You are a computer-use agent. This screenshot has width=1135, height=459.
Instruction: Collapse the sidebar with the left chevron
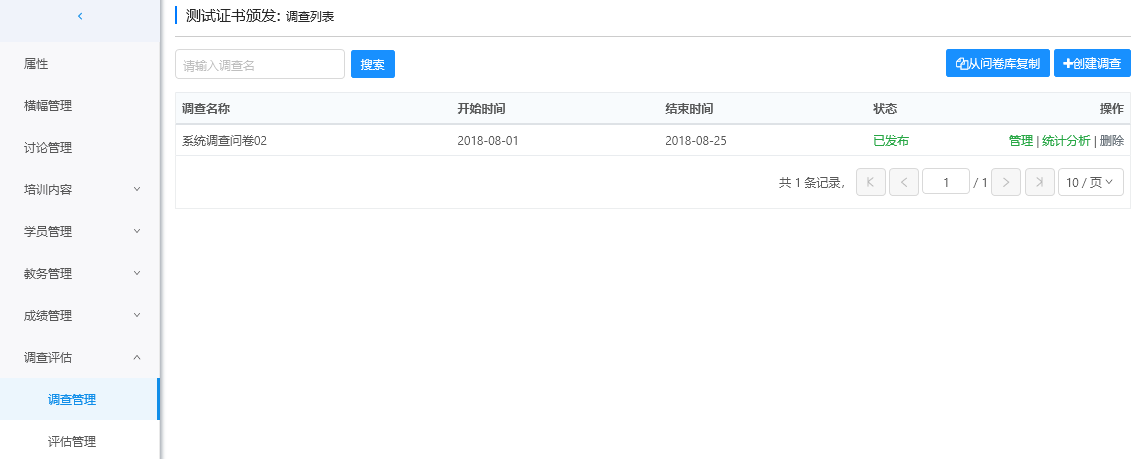tap(80, 16)
